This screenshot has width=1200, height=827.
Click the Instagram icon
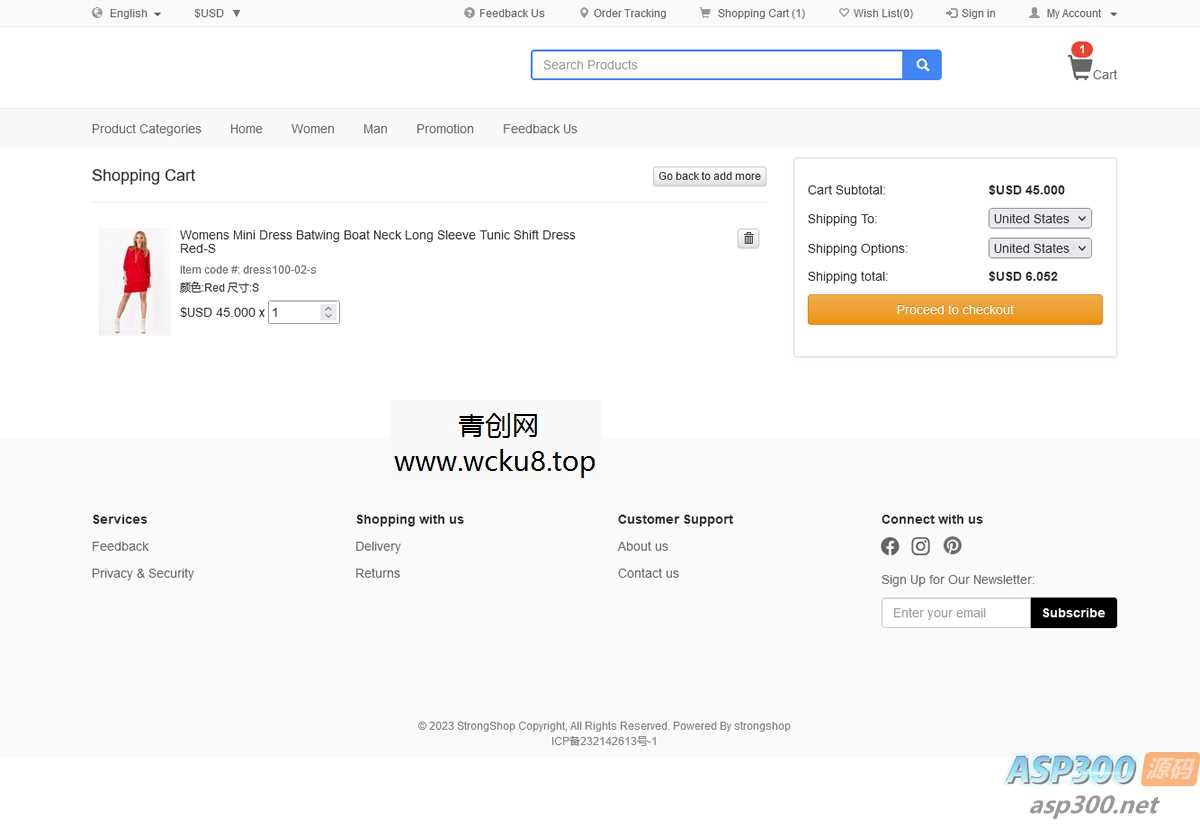point(920,546)
